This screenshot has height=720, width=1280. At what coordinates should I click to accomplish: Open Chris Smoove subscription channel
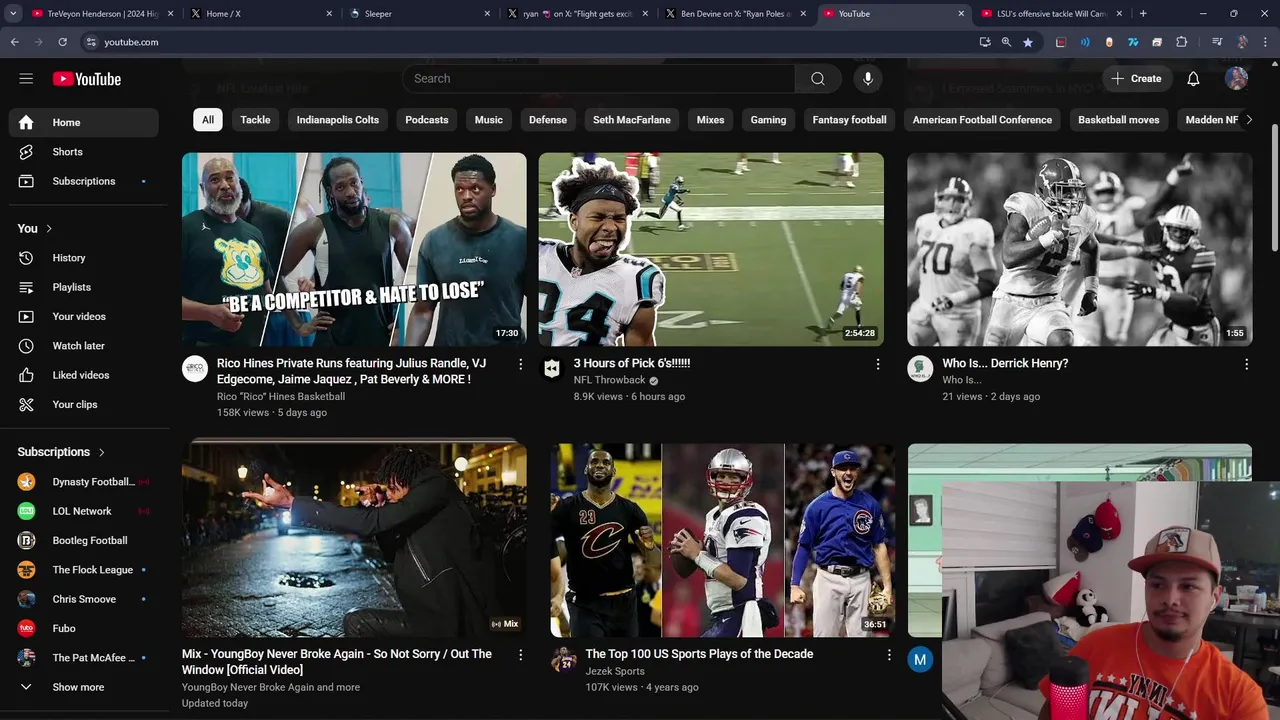coord(84,599)
